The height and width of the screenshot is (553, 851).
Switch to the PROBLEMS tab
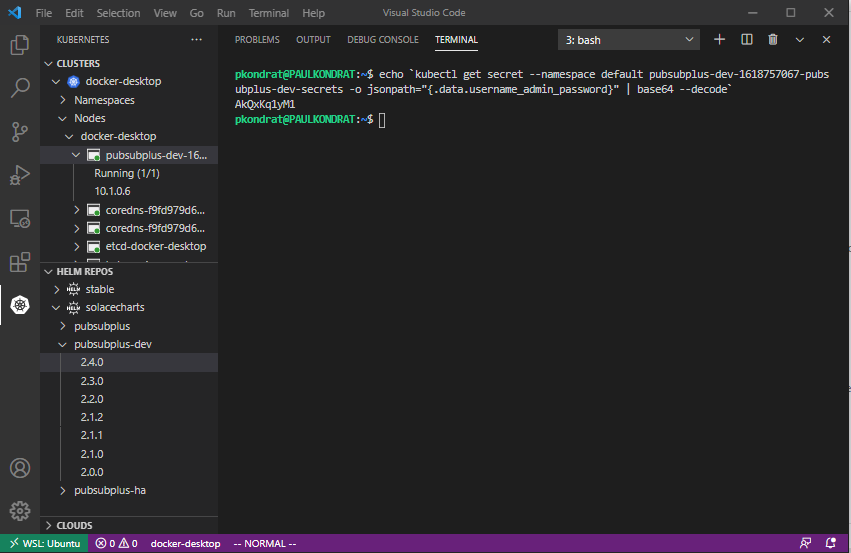click(257, 40)
